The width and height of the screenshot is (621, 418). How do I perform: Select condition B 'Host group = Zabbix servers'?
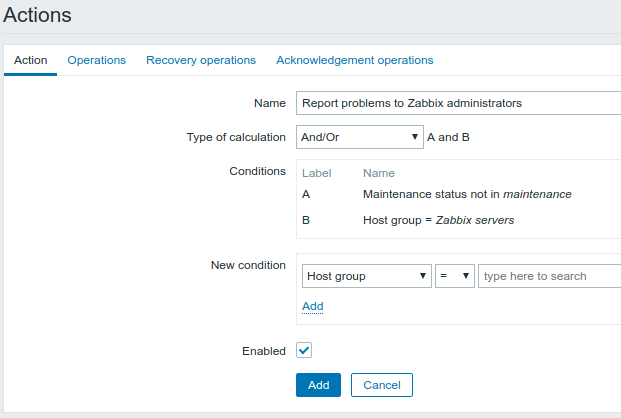click(x=438, y=220)
